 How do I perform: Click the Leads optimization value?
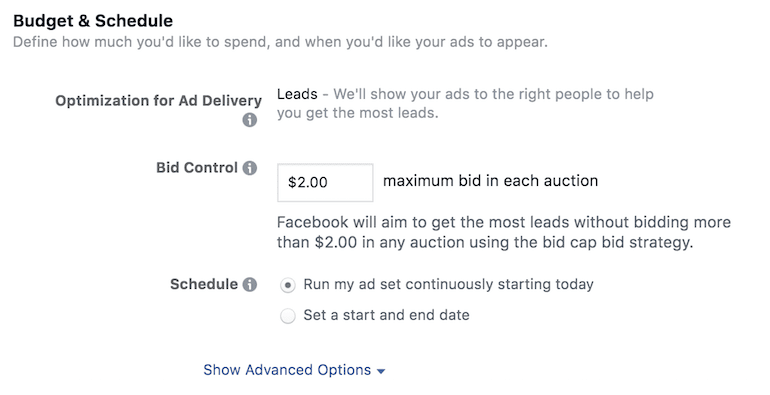[x=297, y=94]
